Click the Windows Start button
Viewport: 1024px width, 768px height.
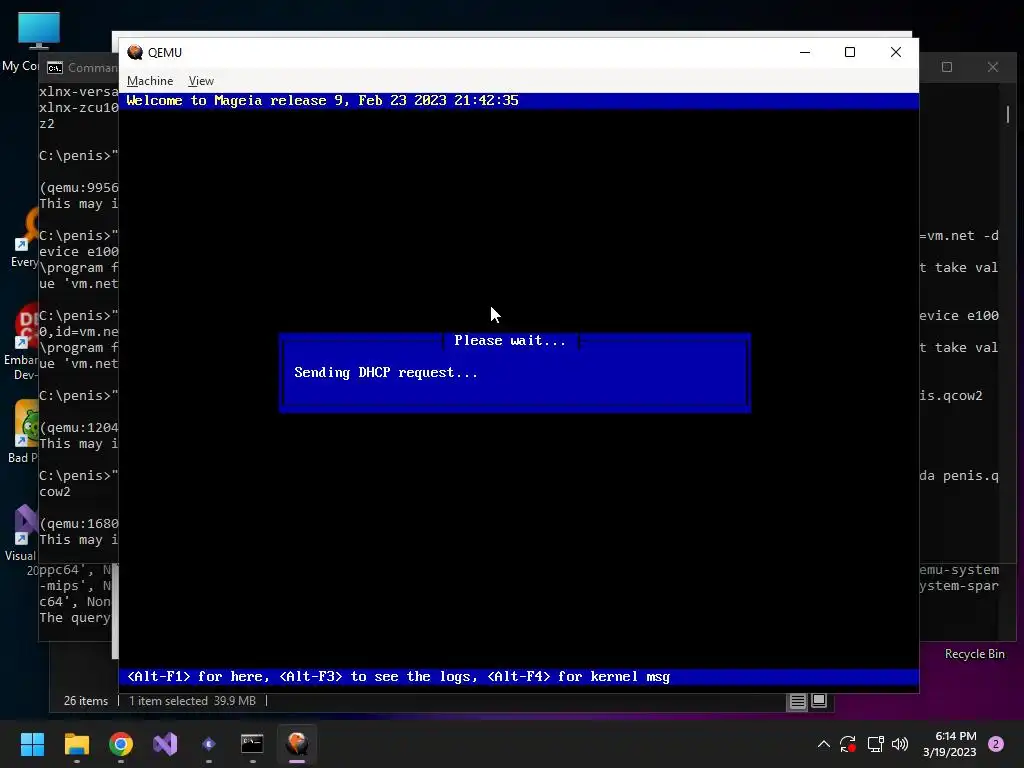click(33, 744)
